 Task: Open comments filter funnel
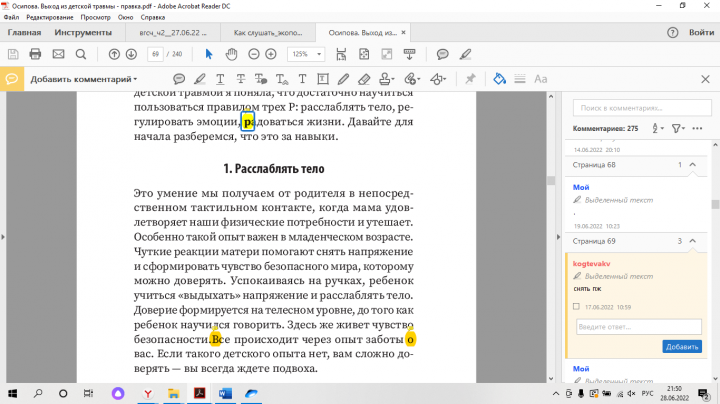(x=678, y=129)
